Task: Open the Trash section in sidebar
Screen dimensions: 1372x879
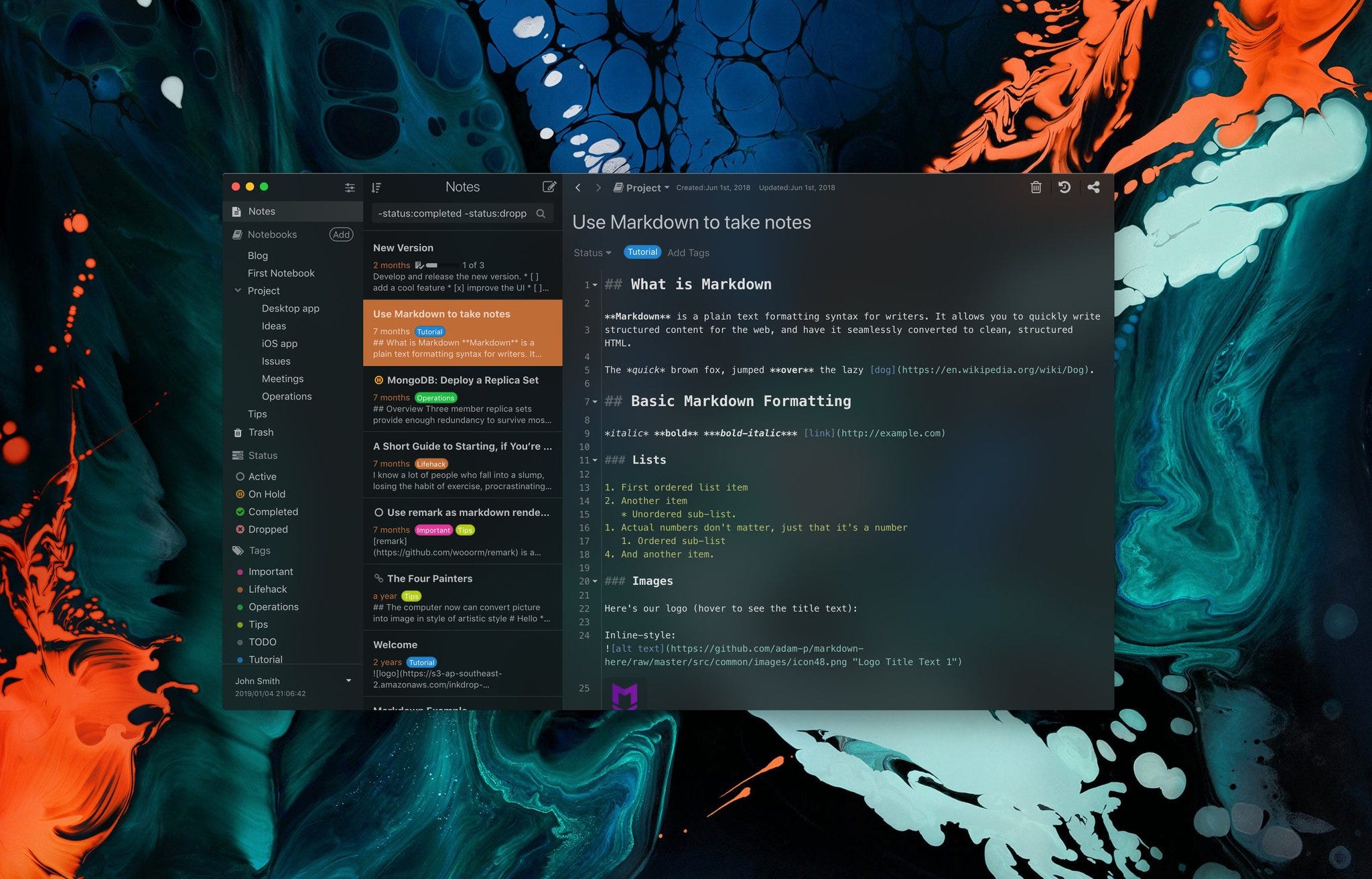Action: [x=261, y=433]
